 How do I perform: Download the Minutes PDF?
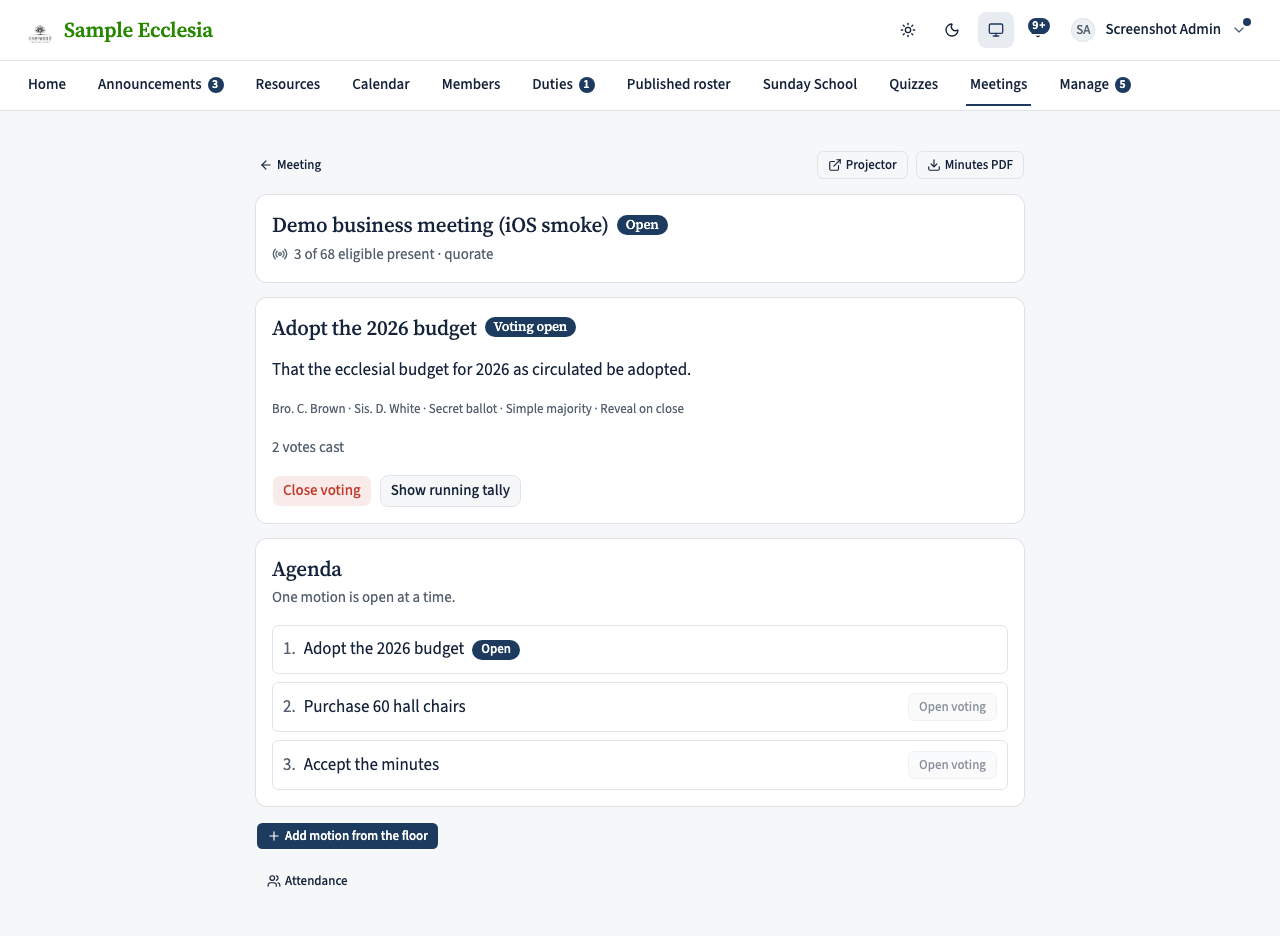click(x=969, y=165)
